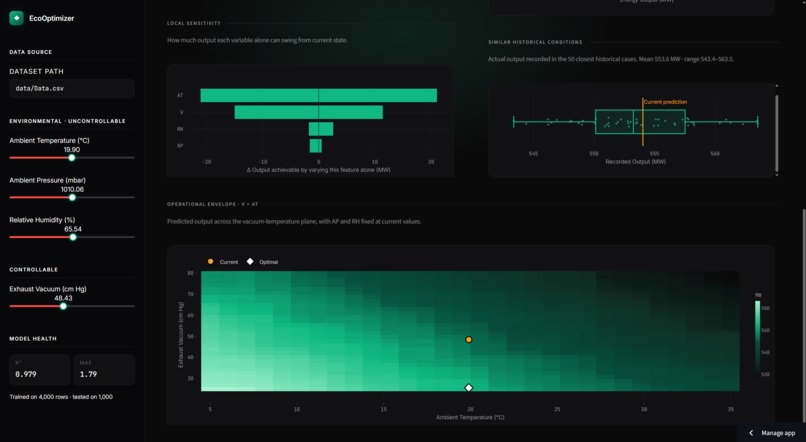This screenshot has height=442, width=806.
Task: Open the Manage app button
Action: [772, 433]
